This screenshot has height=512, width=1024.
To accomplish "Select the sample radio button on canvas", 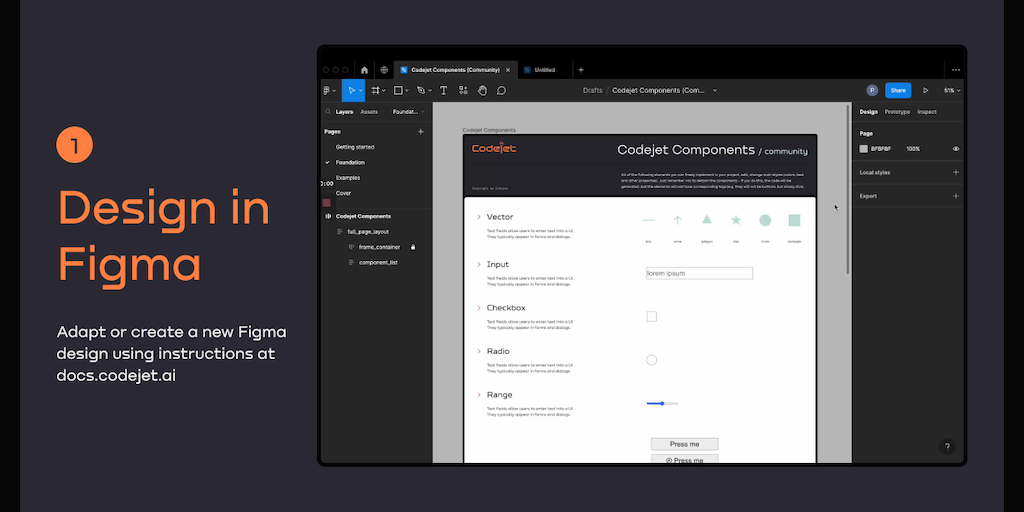I will coord(652,360).
